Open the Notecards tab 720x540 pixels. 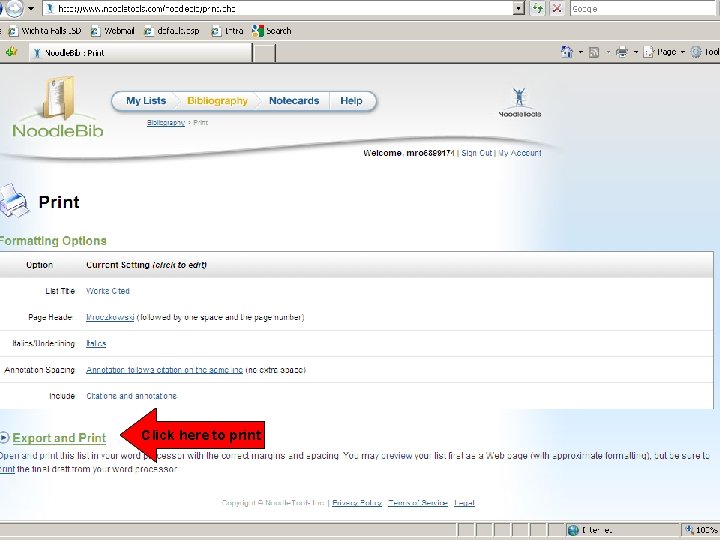(x=294, y=101)
